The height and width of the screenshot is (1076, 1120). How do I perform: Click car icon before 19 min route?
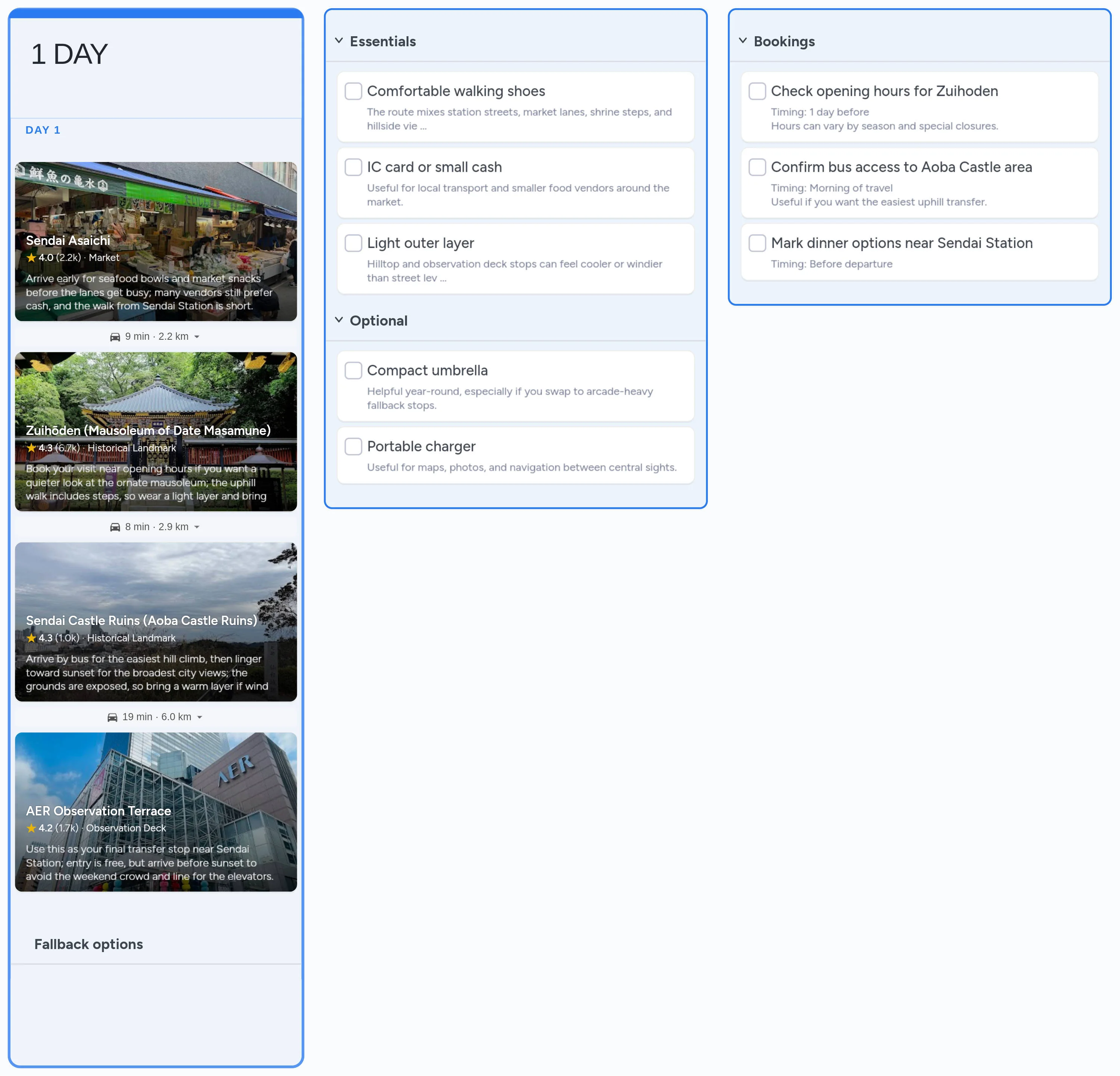click(112, 717)
